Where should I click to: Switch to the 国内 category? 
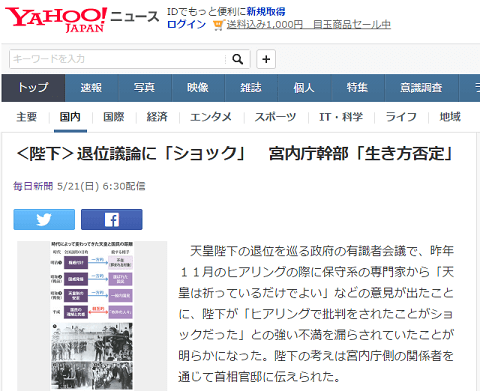70,117
